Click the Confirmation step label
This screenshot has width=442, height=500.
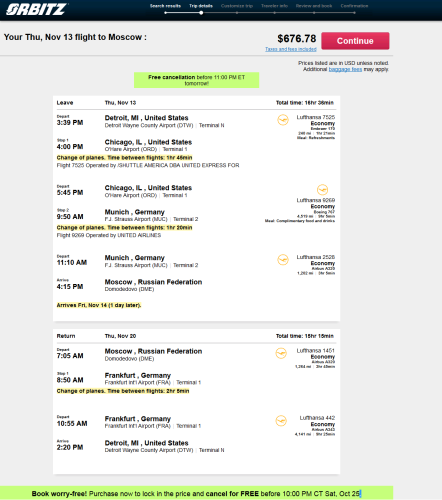click(354, 6)
